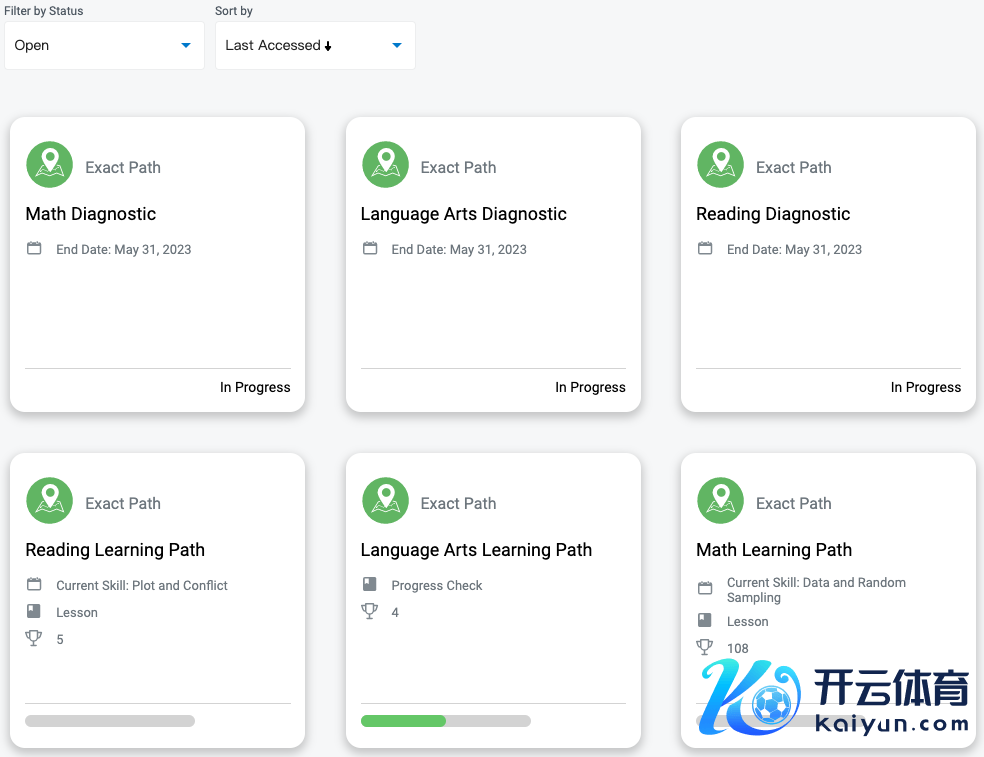Screen dimensions: 984x757
Task: Click the Reading Learning Path progress bar
Action: pos(110,721)
